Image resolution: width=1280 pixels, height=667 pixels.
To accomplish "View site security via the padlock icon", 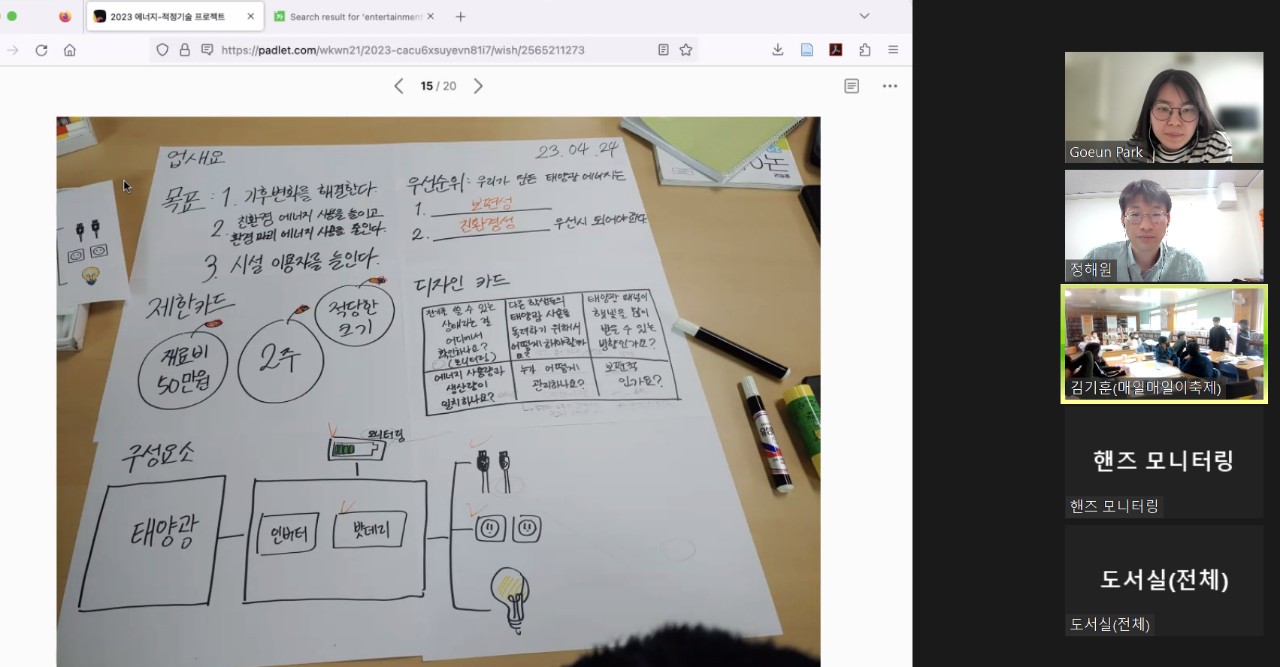I will (x=184, y=50).
